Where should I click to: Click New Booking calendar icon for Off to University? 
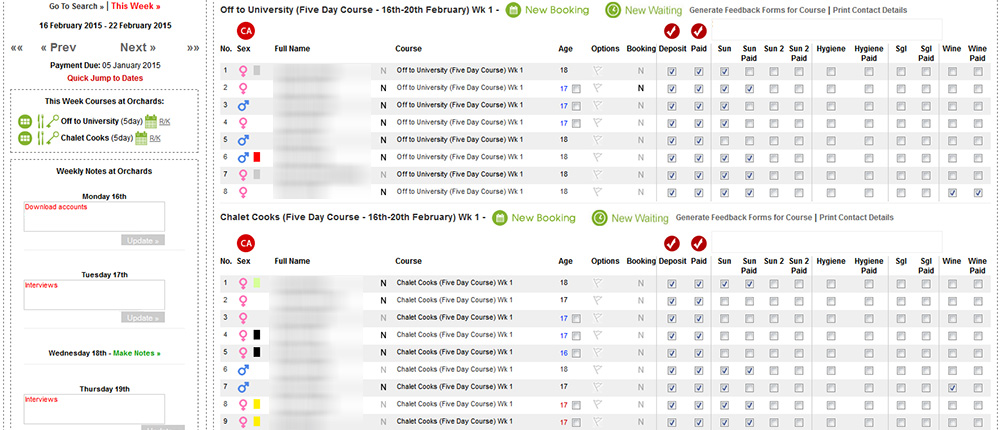pyautogui.click(x=514, y=10)
